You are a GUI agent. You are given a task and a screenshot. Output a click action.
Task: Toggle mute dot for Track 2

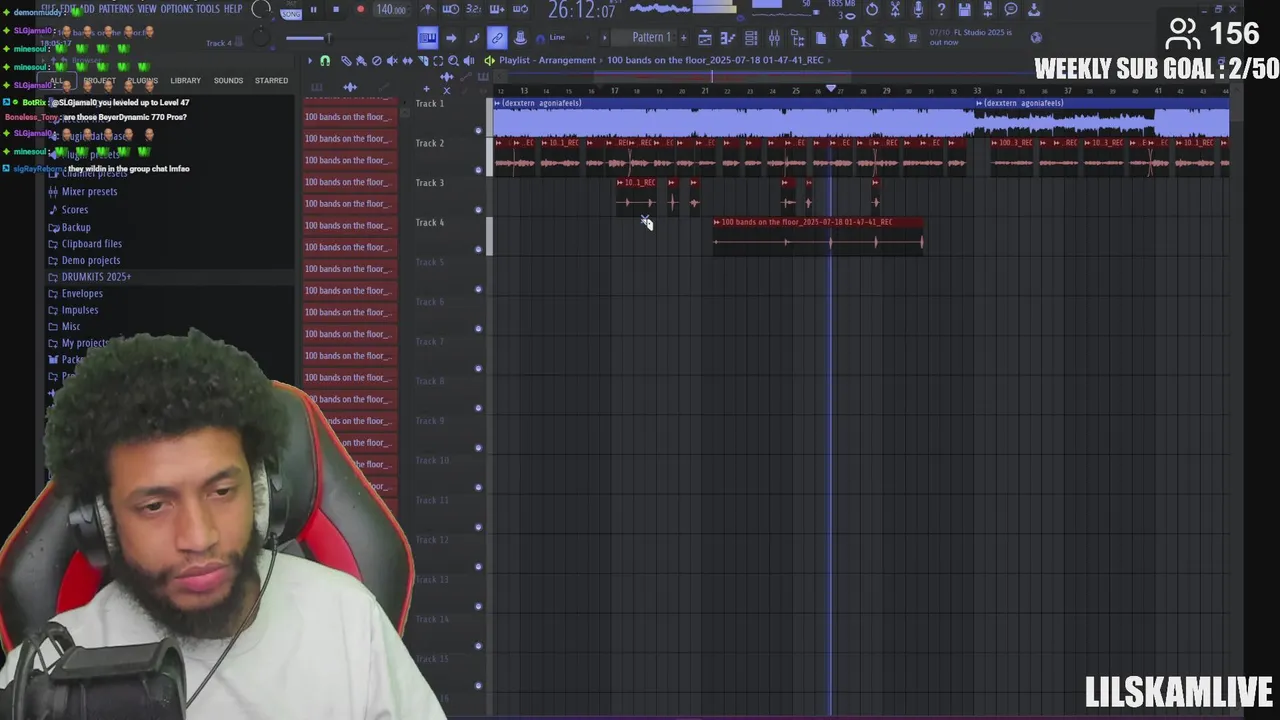(x=478, y=170)
